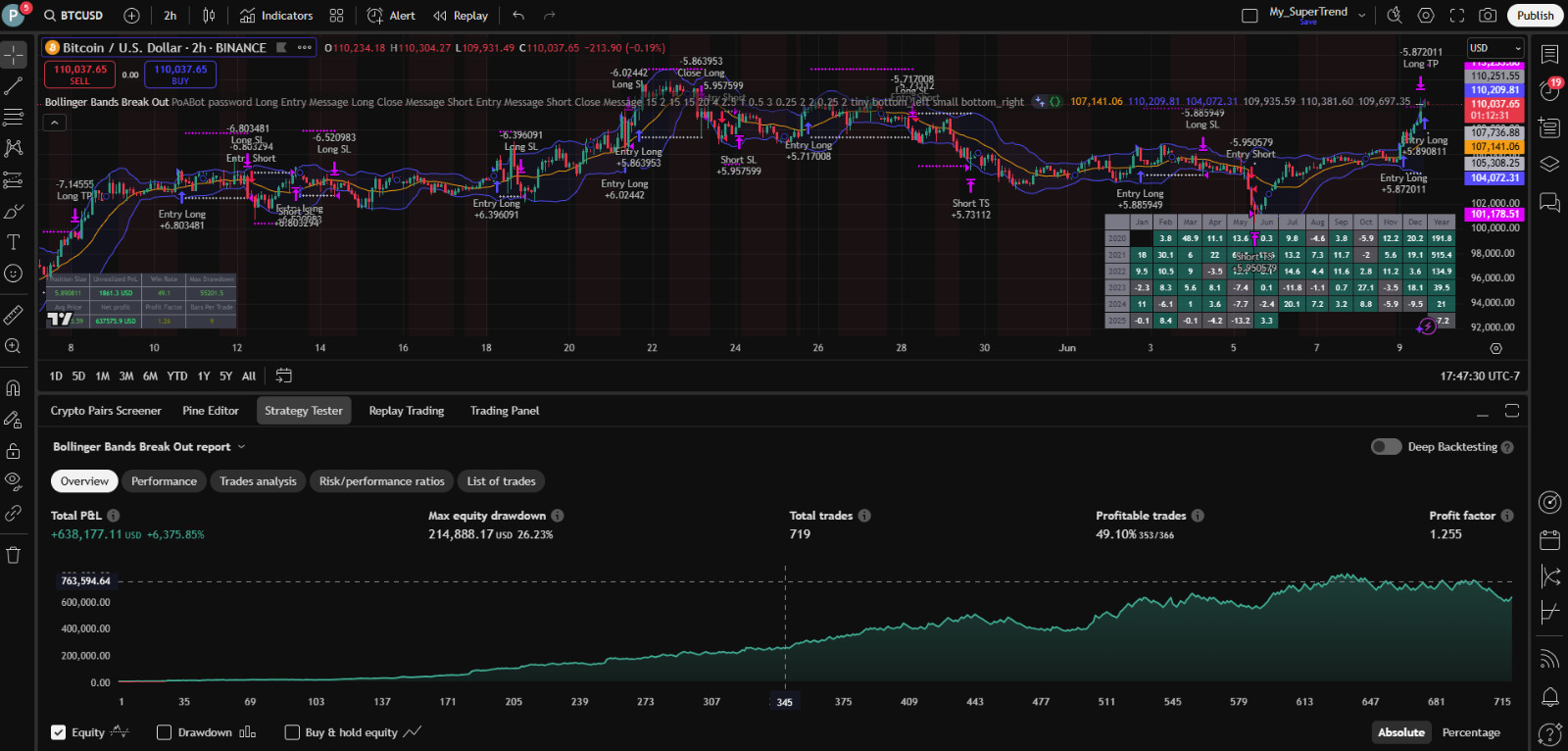1568x751 pixels.
Task: Open the 2h interval selector
Action: point(171,16)
